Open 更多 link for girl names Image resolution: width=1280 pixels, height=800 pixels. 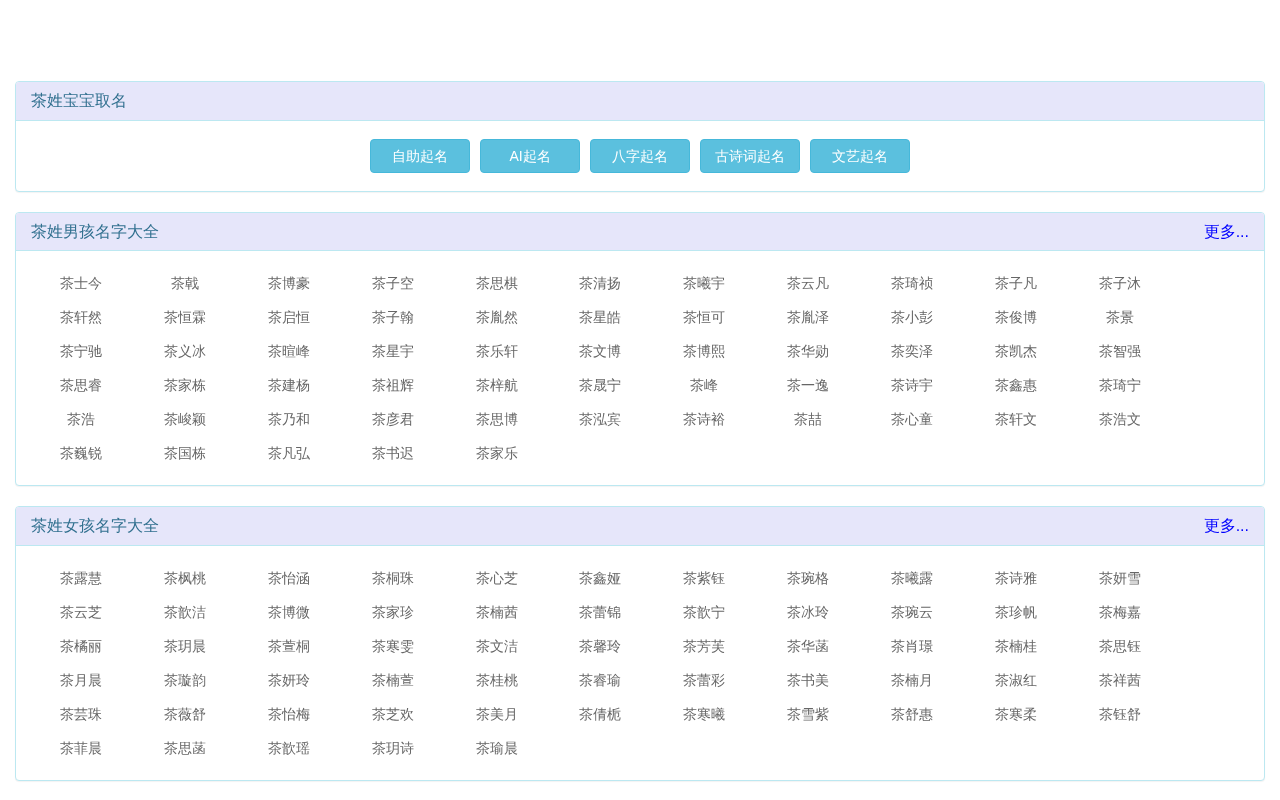(x=1226, y=526)
